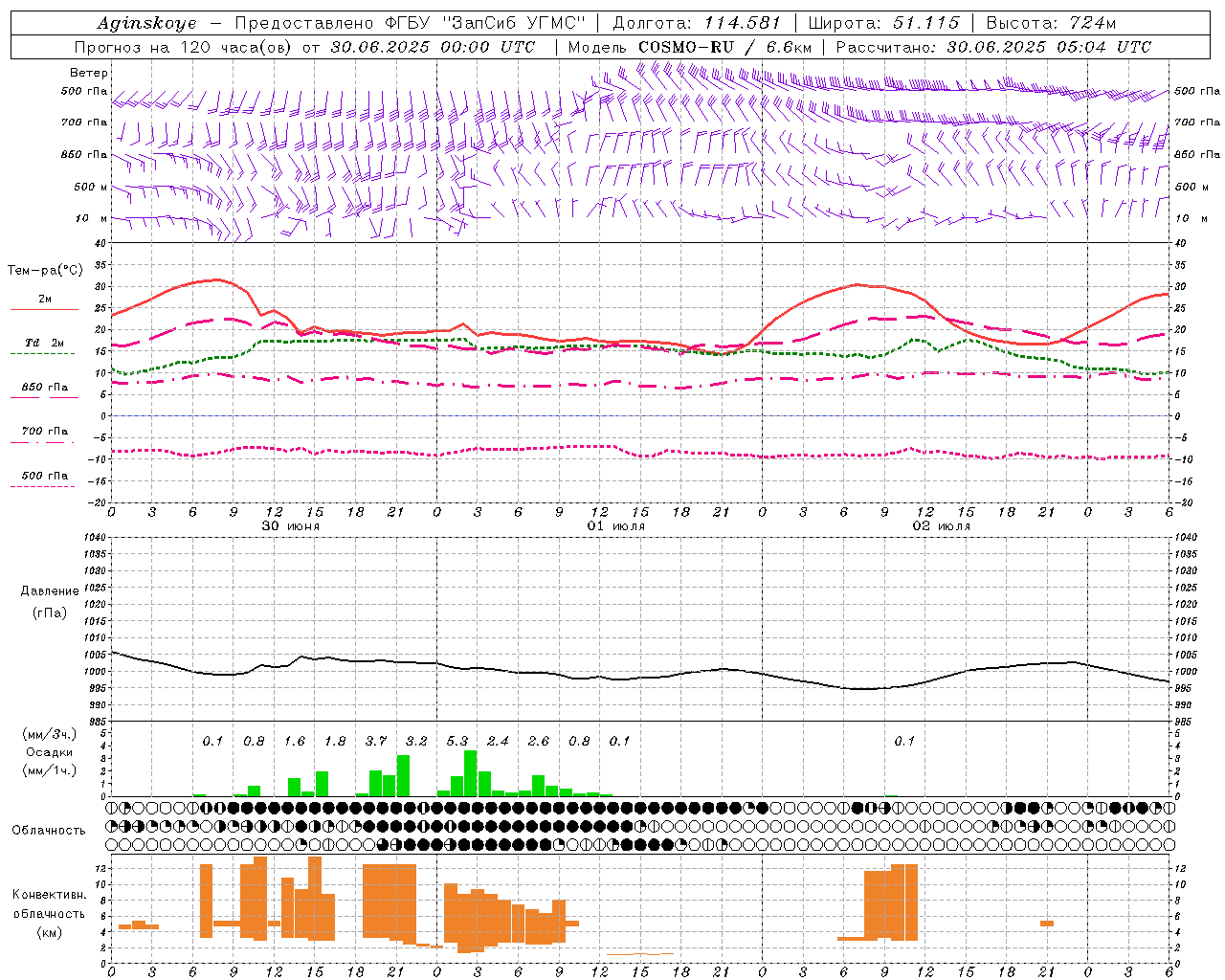Click the small orange convective bar at 21h 02 июля
This screenshot has width=1225, height=980.
click(x=1047, y=924)
